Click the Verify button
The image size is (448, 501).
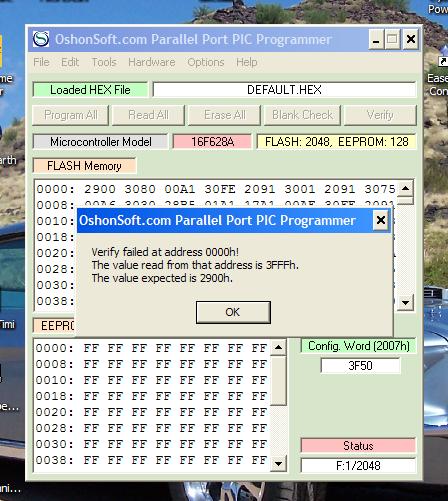click(380, 115)
